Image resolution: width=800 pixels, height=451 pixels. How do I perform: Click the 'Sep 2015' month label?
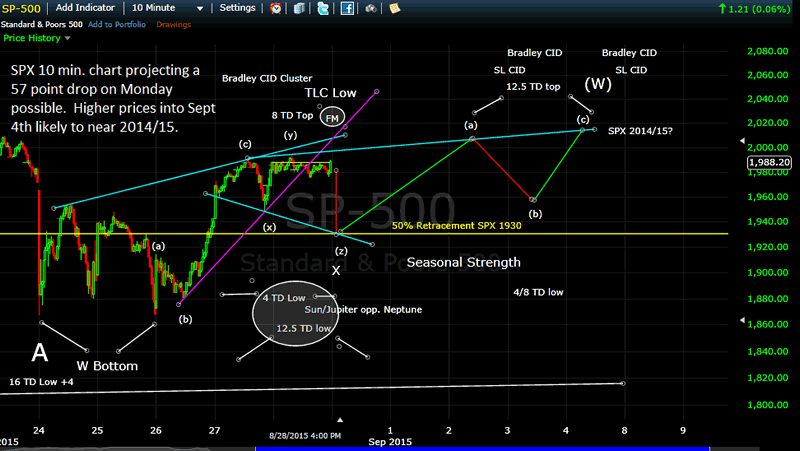390,442
